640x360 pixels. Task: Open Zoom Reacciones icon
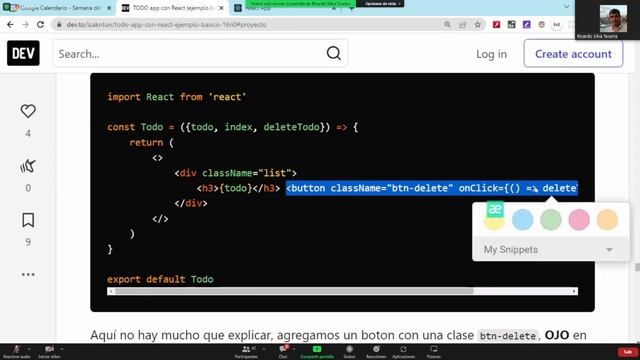click(x=376, y=351)
